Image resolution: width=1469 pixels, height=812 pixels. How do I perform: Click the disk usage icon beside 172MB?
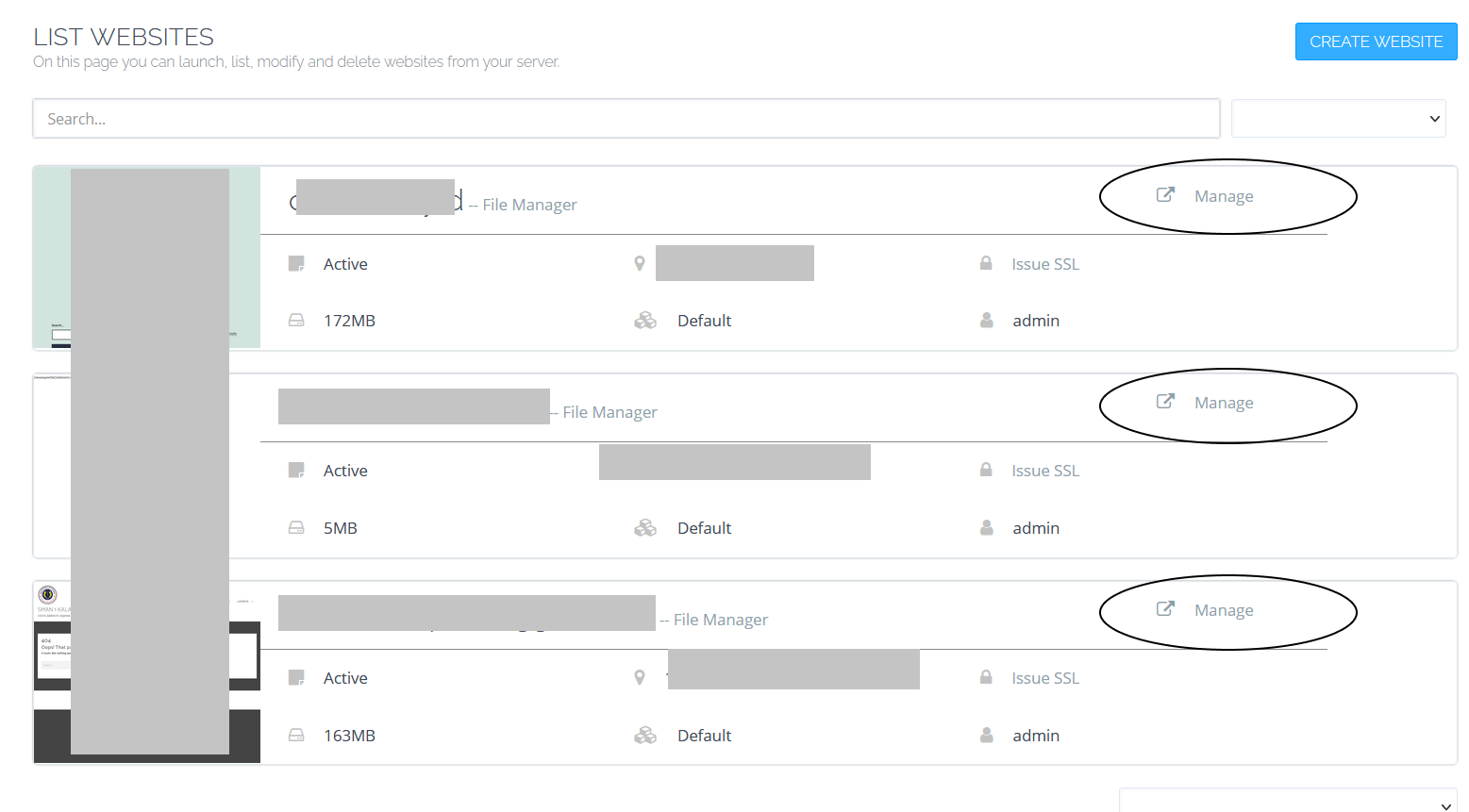296,321
